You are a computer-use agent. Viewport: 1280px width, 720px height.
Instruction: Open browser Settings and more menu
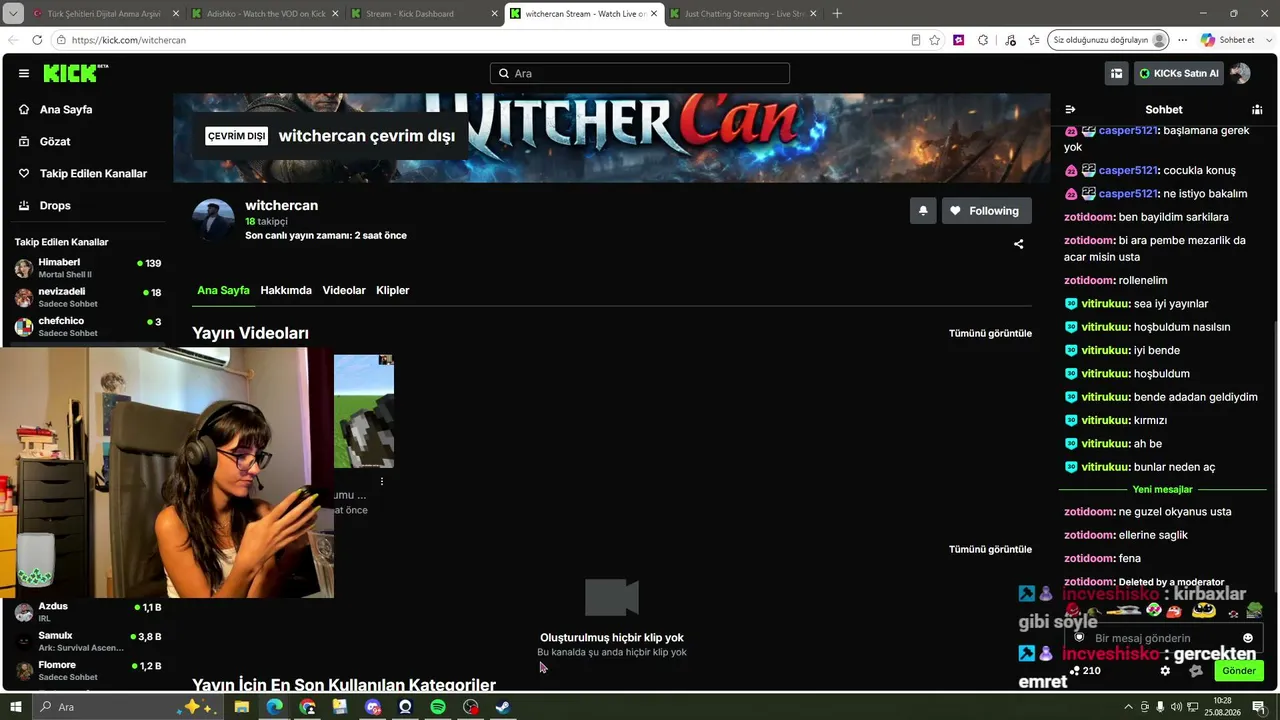[x=1183, y=40]
